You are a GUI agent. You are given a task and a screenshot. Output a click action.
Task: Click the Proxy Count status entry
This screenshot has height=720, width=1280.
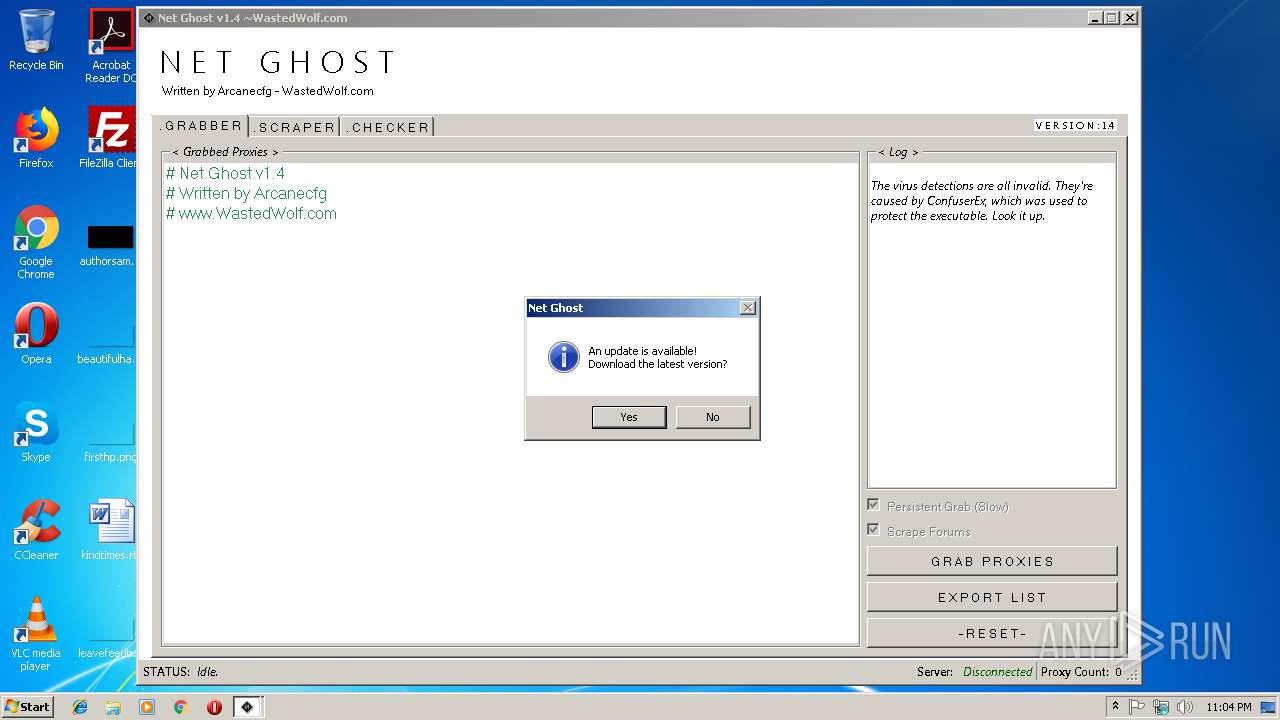point(1081,672)
